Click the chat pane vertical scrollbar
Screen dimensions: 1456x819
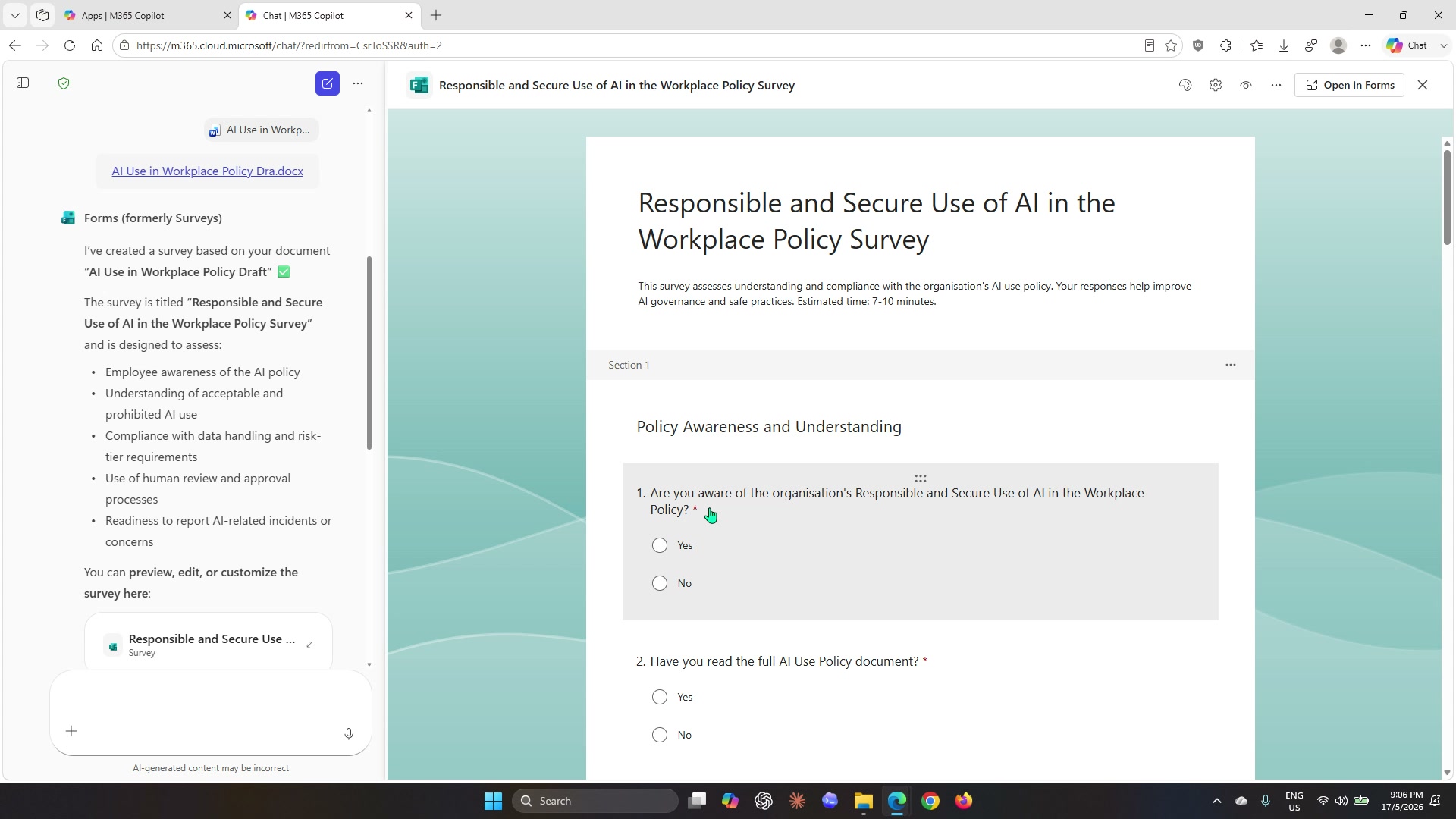pos(369,353)
